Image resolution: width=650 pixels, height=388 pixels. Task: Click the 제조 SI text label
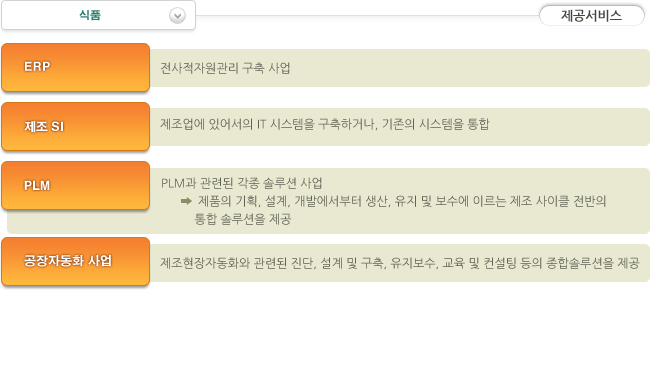[x=44, y=126]
